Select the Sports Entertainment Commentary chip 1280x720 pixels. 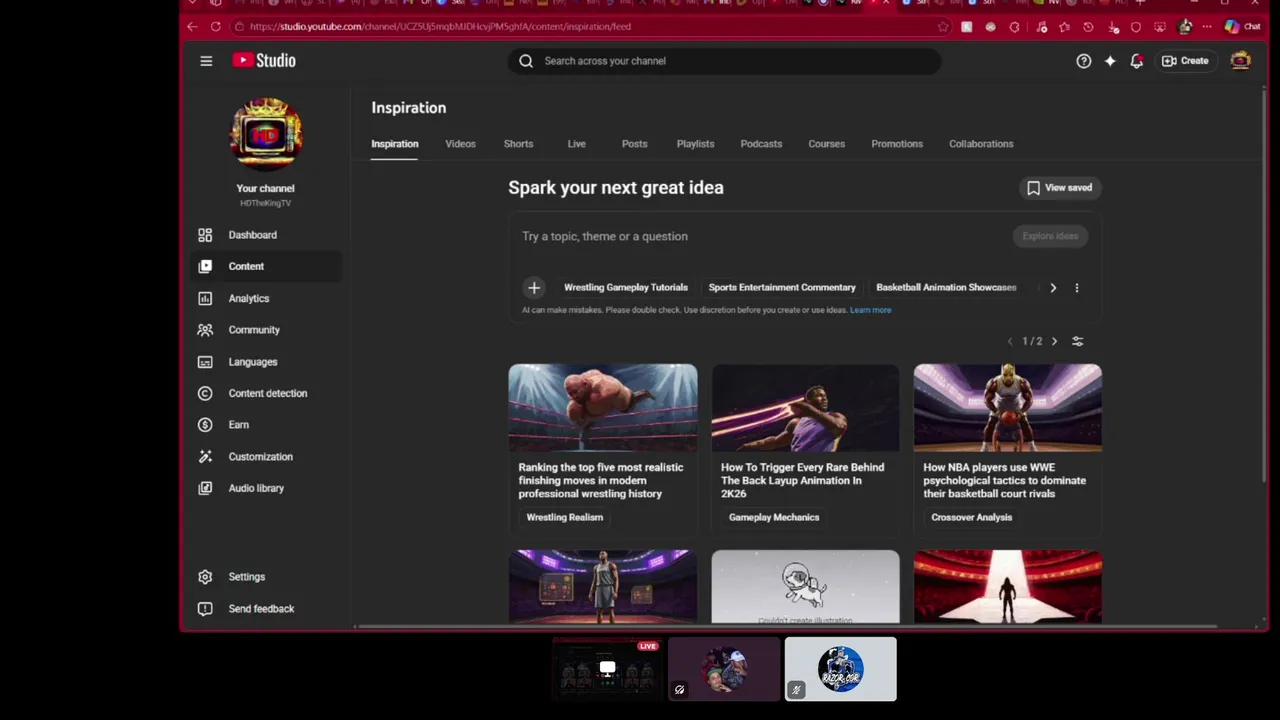pyautogui.click(x=782, y=288)
